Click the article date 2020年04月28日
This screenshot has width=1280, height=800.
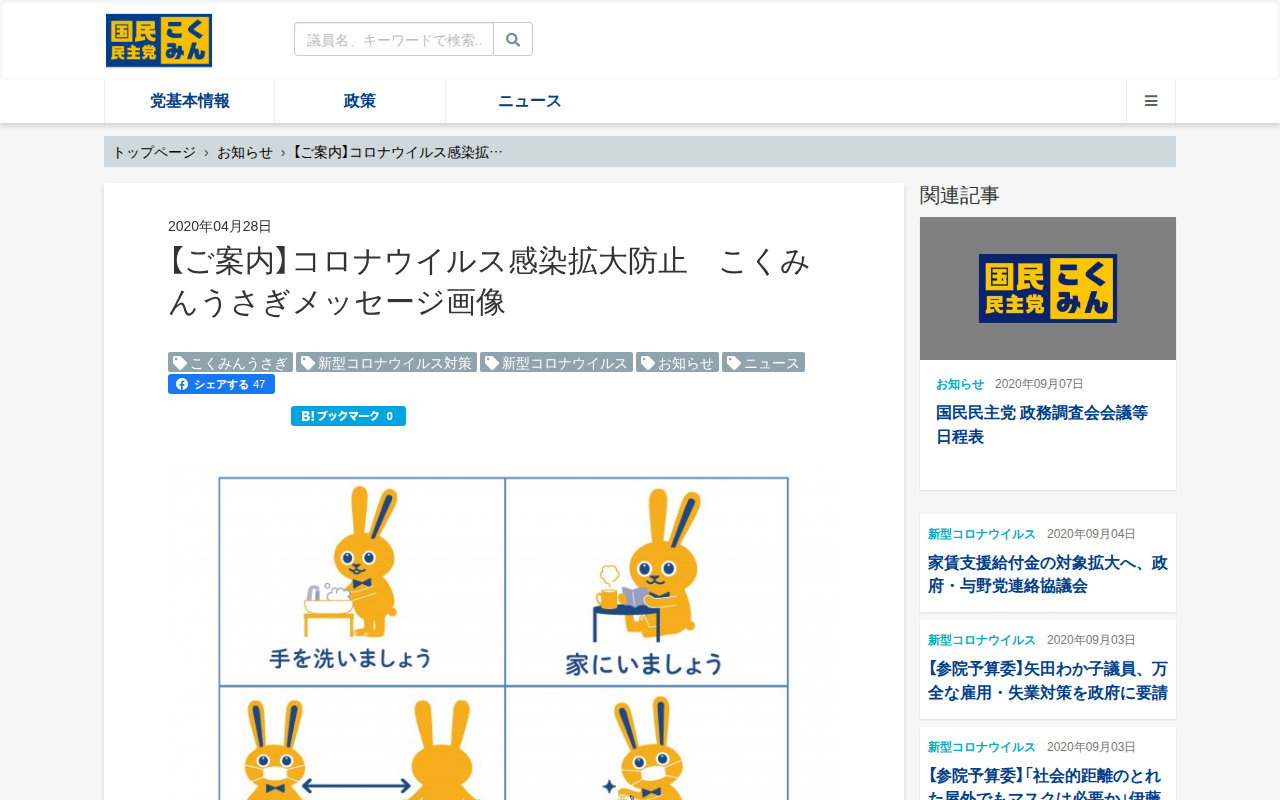(220, 226)
